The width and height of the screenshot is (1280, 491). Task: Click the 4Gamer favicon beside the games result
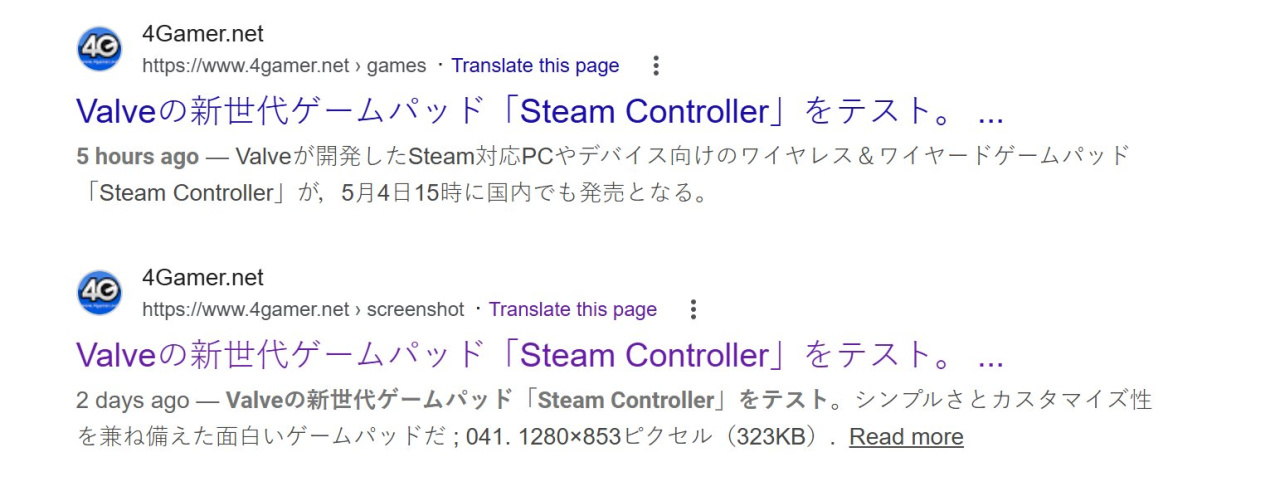[99, 49]
